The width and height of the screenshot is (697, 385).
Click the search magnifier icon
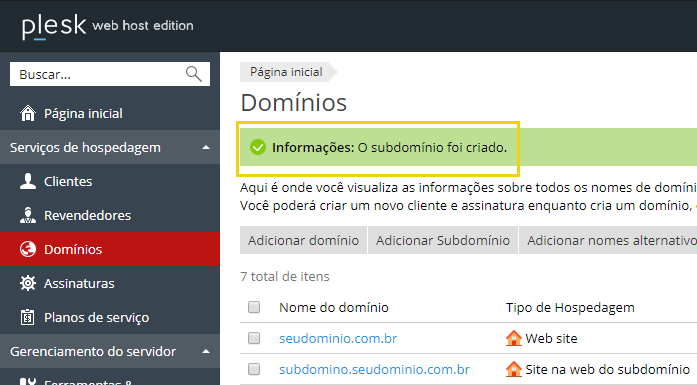193,74
